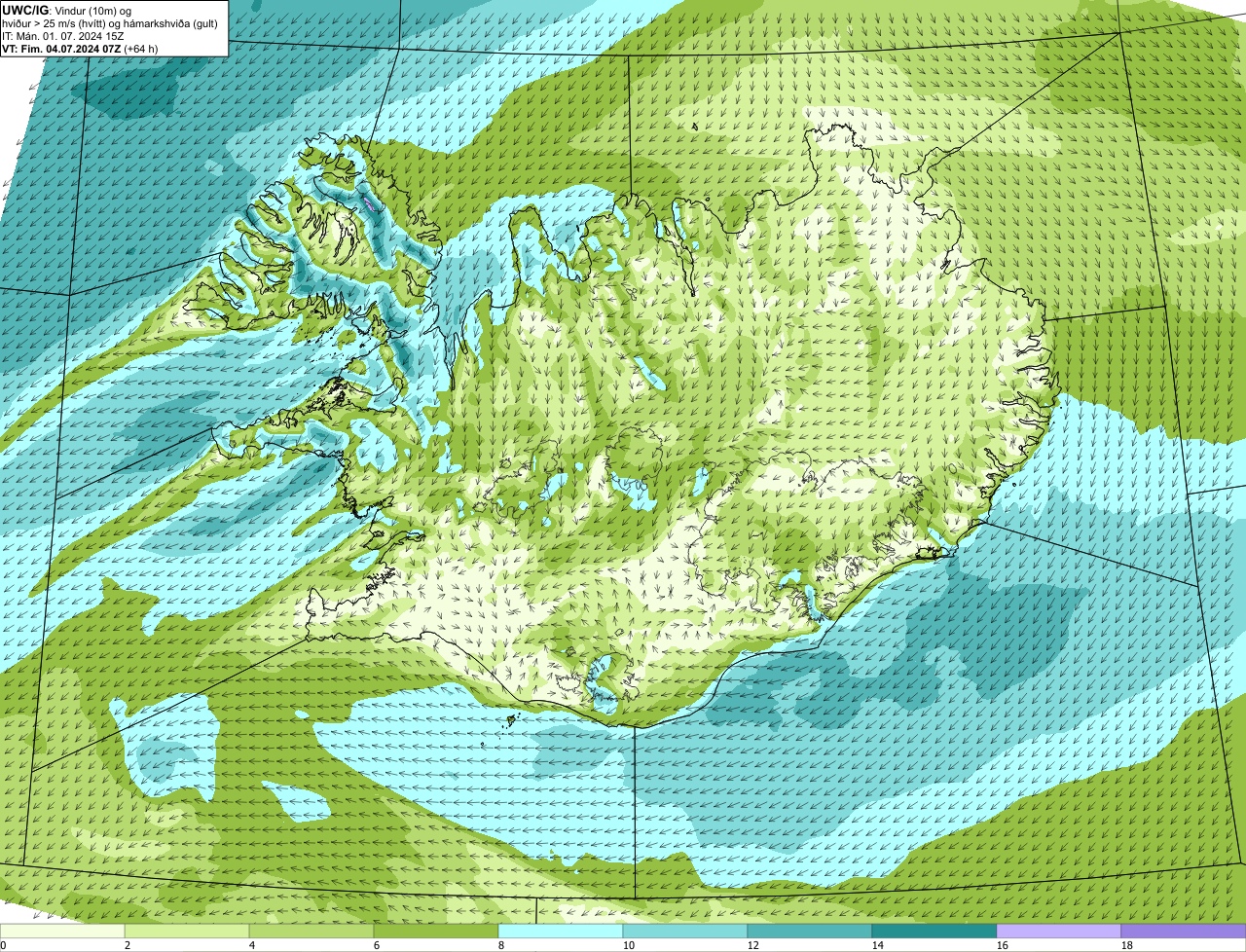Click the '4' tick label on the color scale

[252, 945]
